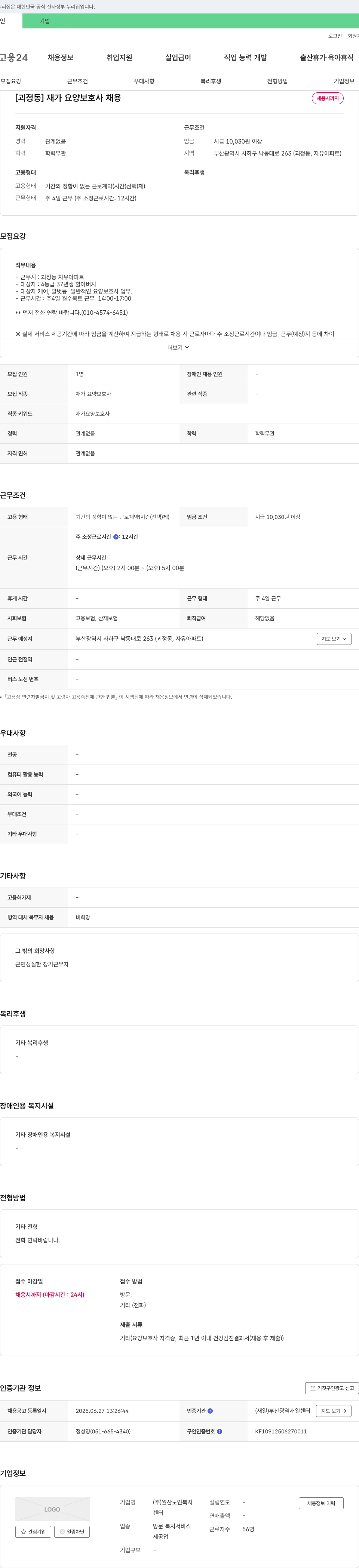
Task: Click the 고용24 site logo
Action: click(x=14, y=57)
